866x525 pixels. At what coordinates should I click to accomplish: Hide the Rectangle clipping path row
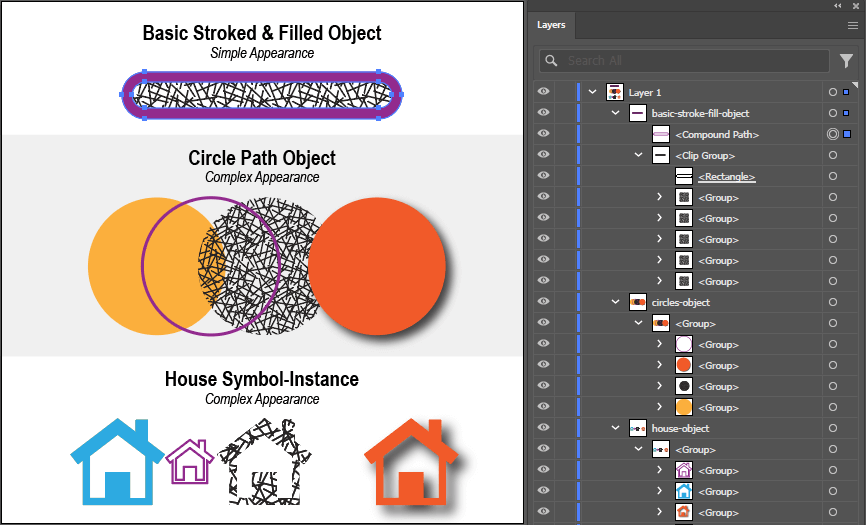544,176
